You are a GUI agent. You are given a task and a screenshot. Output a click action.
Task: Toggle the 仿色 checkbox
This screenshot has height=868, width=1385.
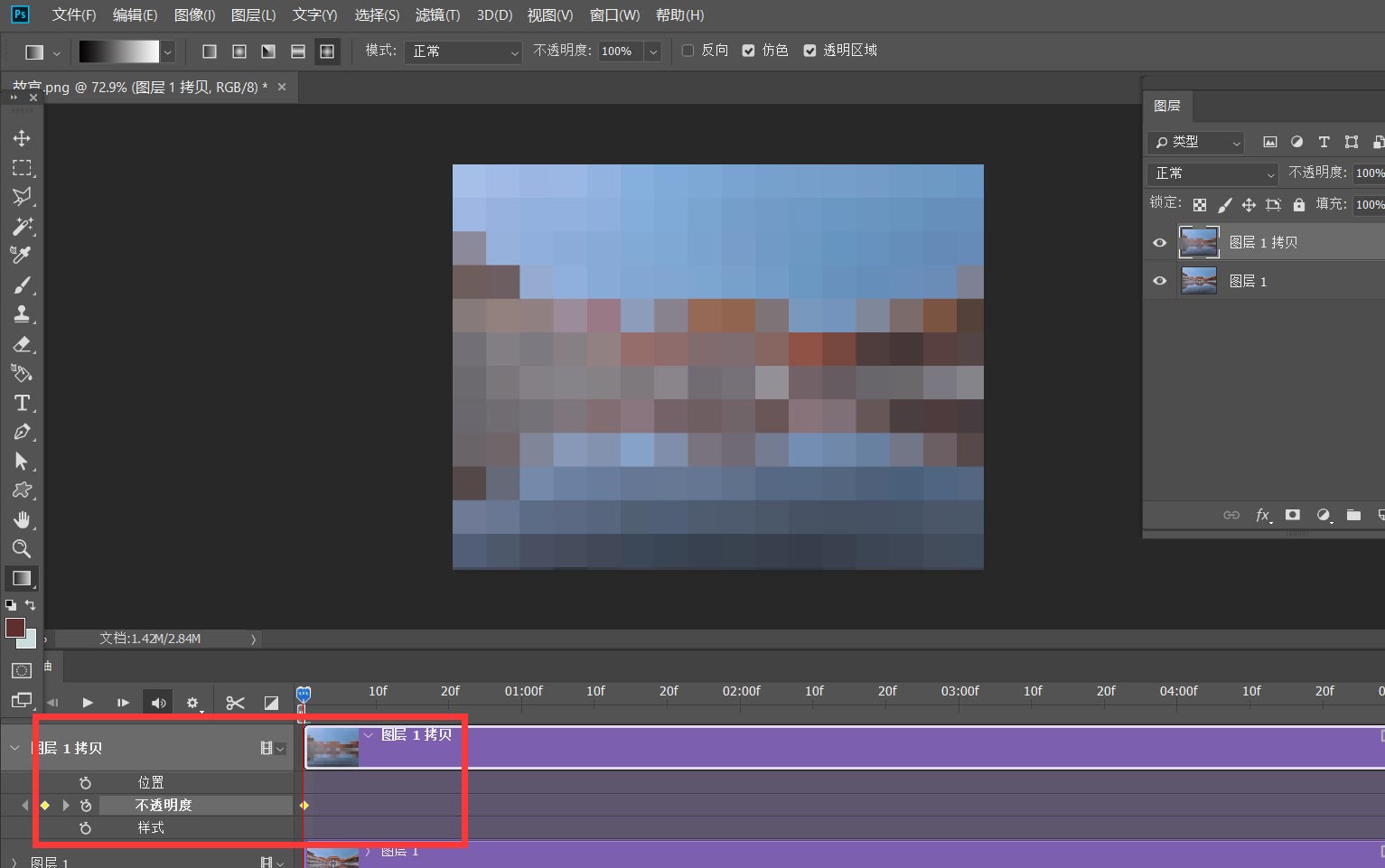pyautogui.click(x=748, y=51)
